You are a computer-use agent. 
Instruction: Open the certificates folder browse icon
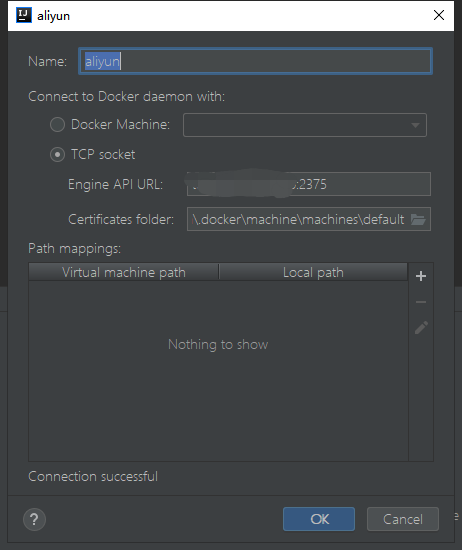[x=418, y=220]
